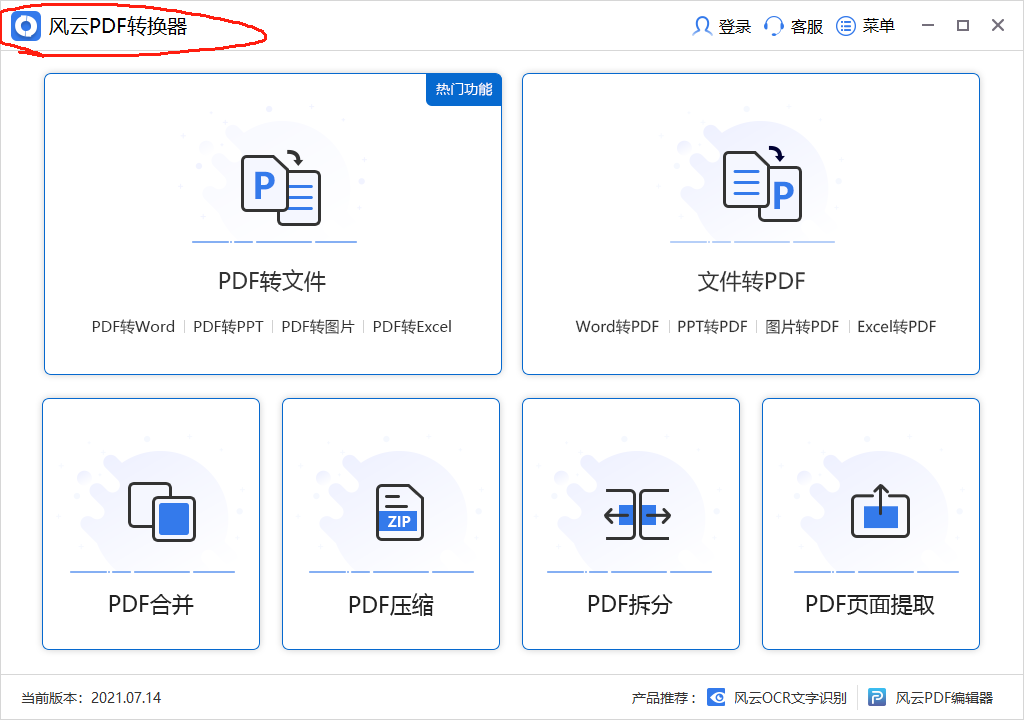Minimize the 风云PDF转换器 window

(x=928, y=25)
